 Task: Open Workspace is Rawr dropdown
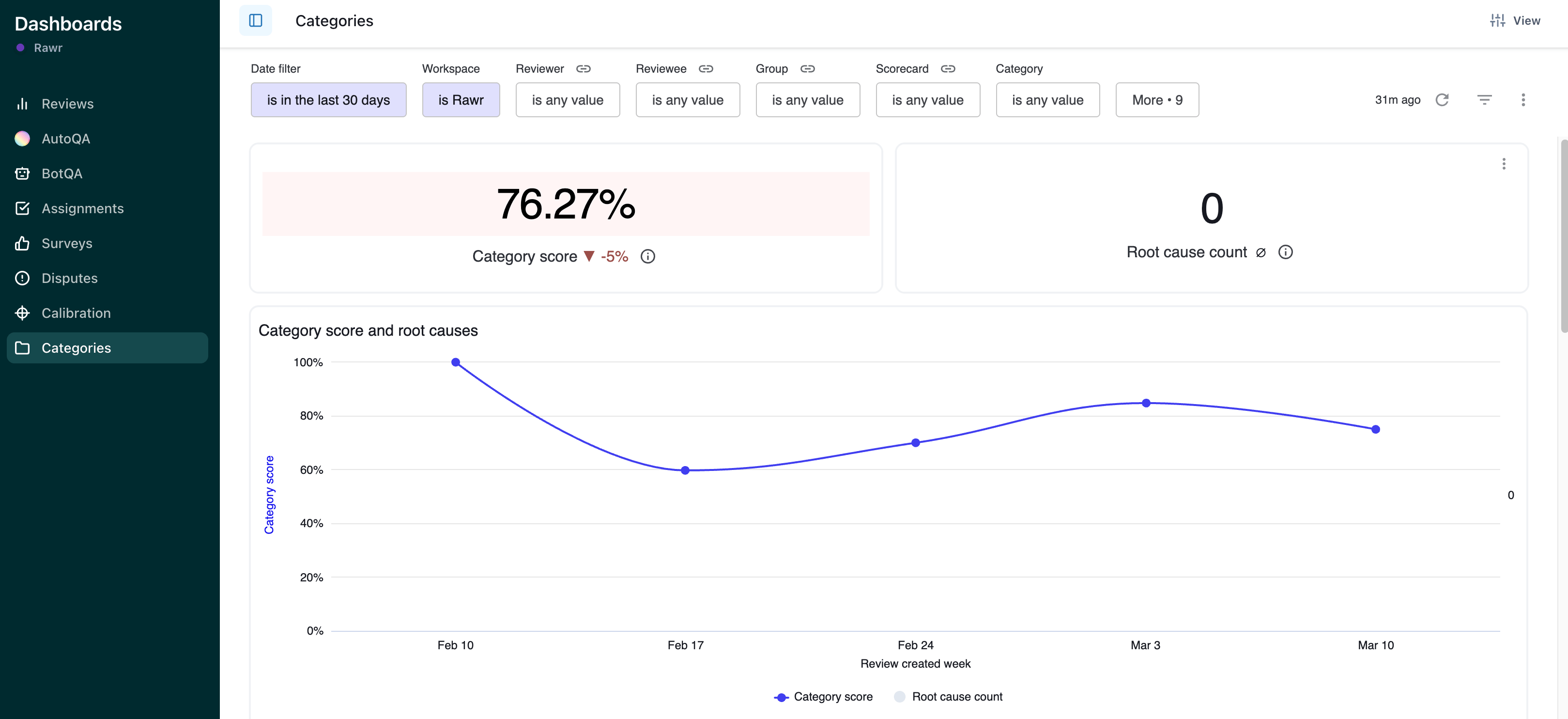coord(461,100)
